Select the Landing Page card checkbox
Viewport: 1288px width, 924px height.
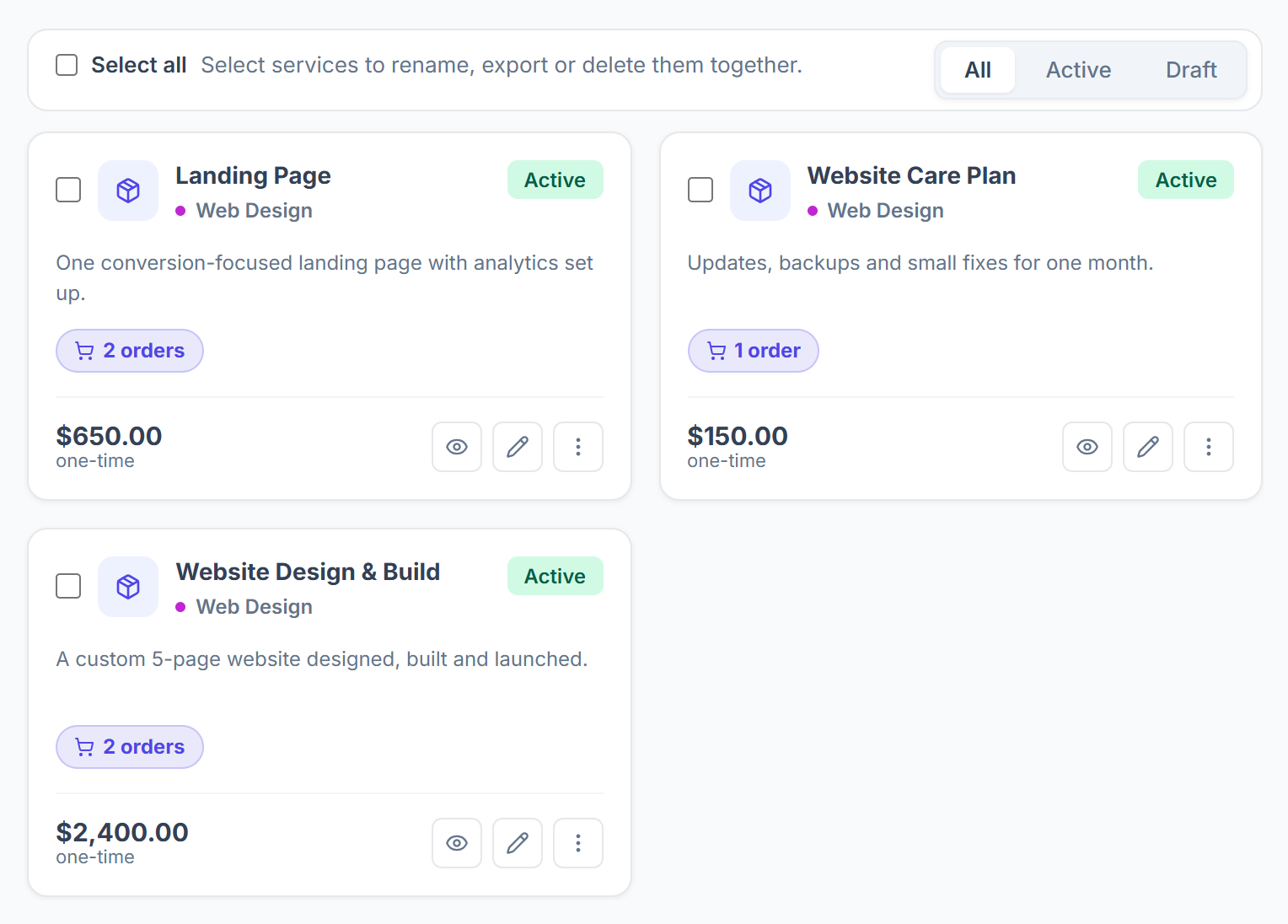[x=68, y=190]
